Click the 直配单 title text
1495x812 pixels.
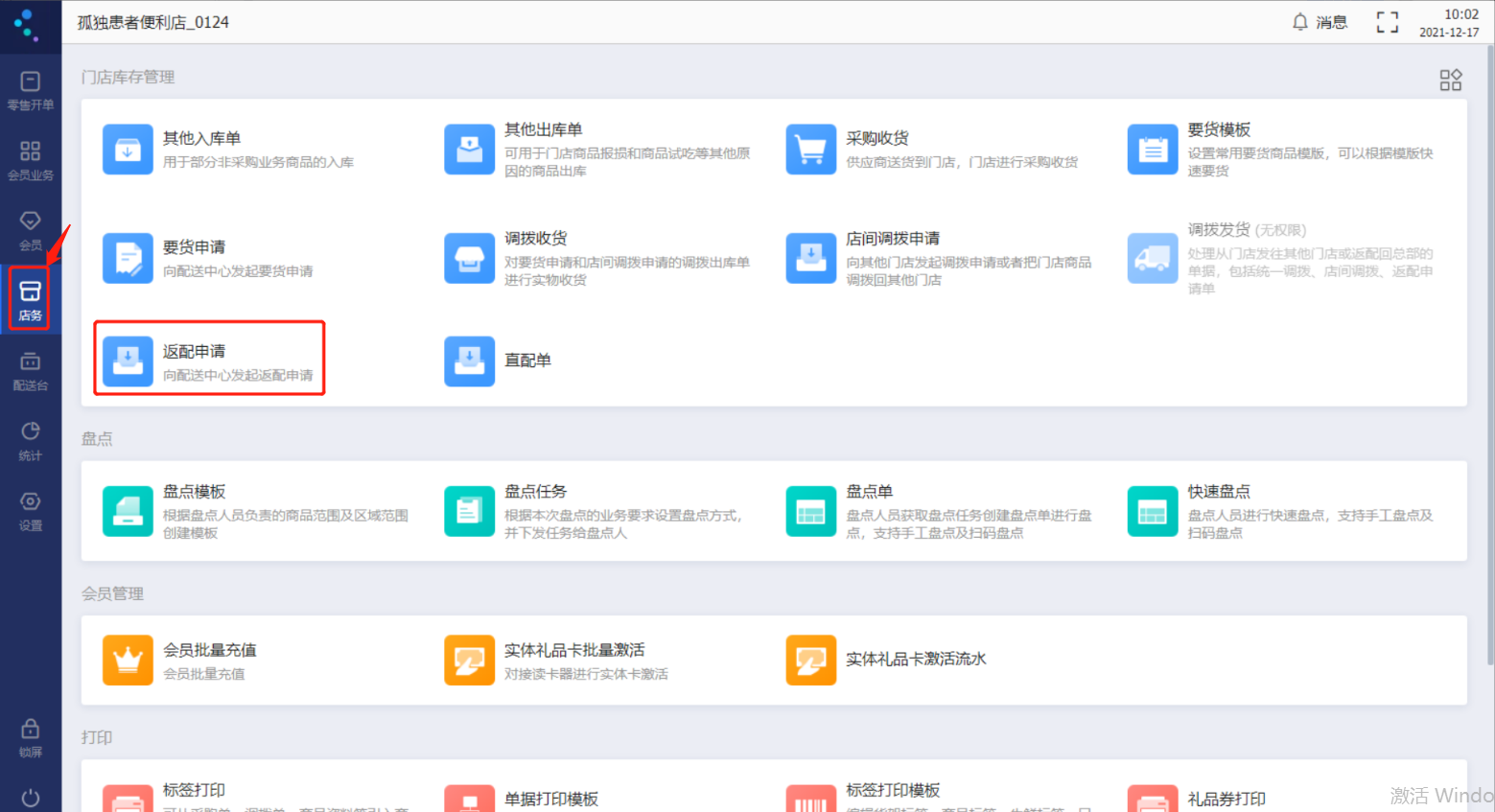(x=528, y=360)
